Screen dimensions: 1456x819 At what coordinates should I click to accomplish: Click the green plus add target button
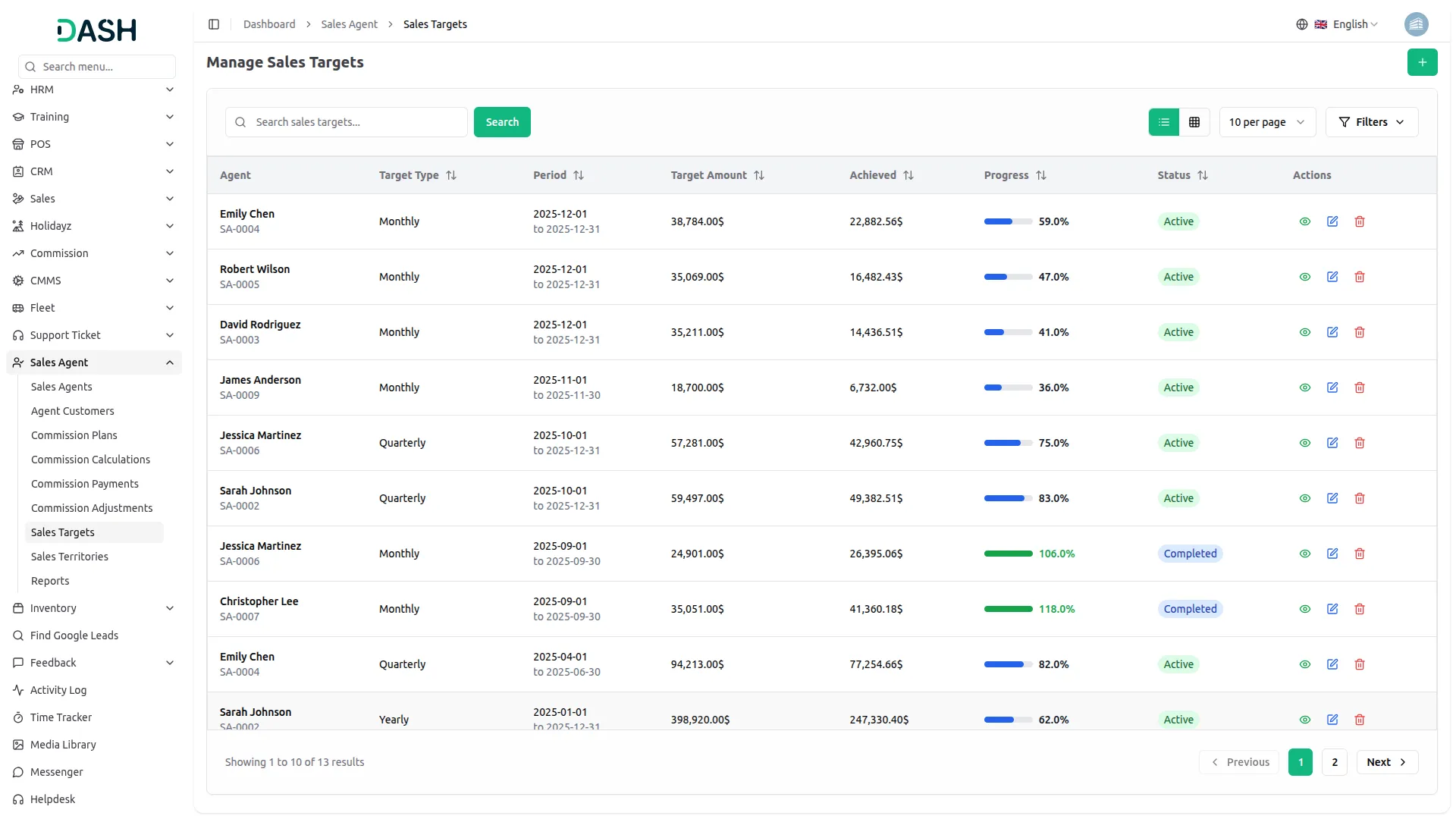[x=1422, y=62]
